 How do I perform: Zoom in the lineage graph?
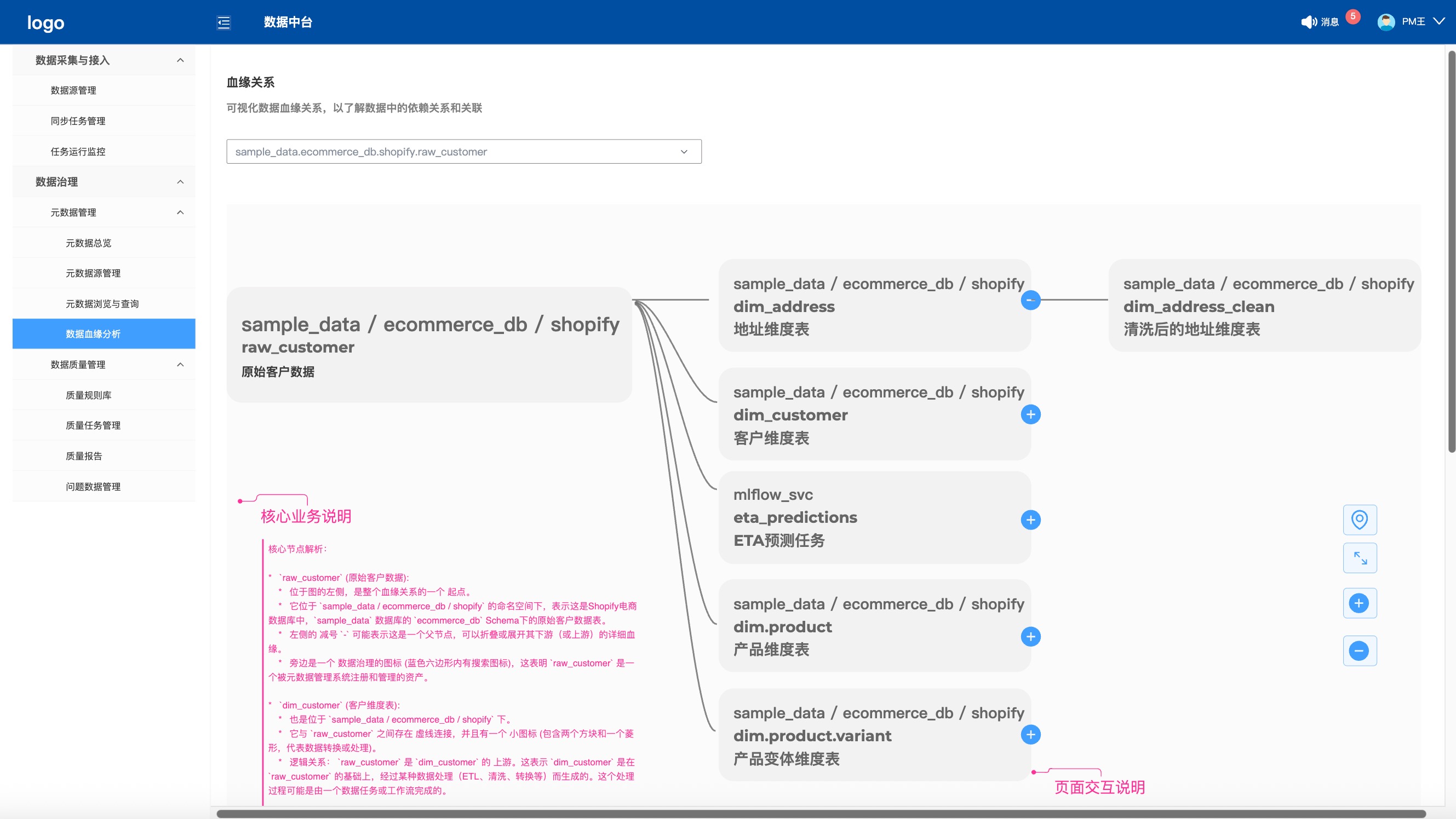[1360, 603]
